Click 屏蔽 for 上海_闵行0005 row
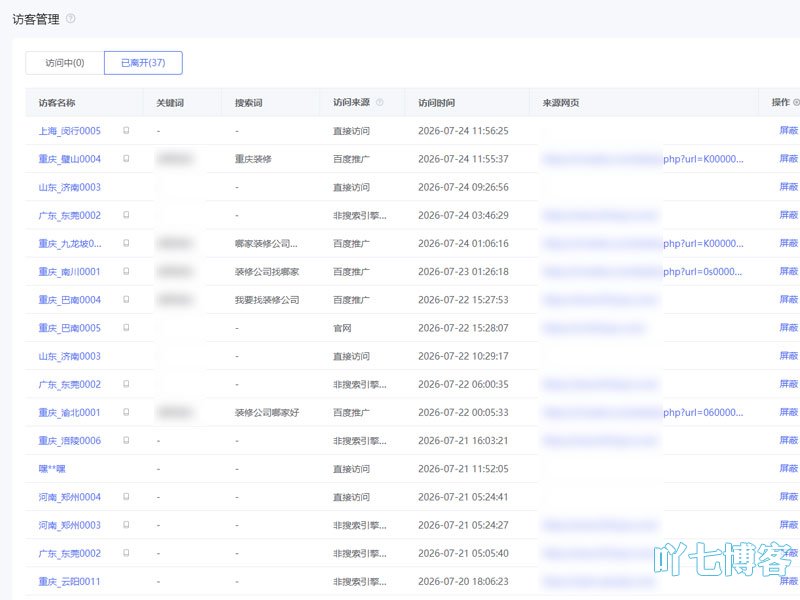 tap(789, 131)
